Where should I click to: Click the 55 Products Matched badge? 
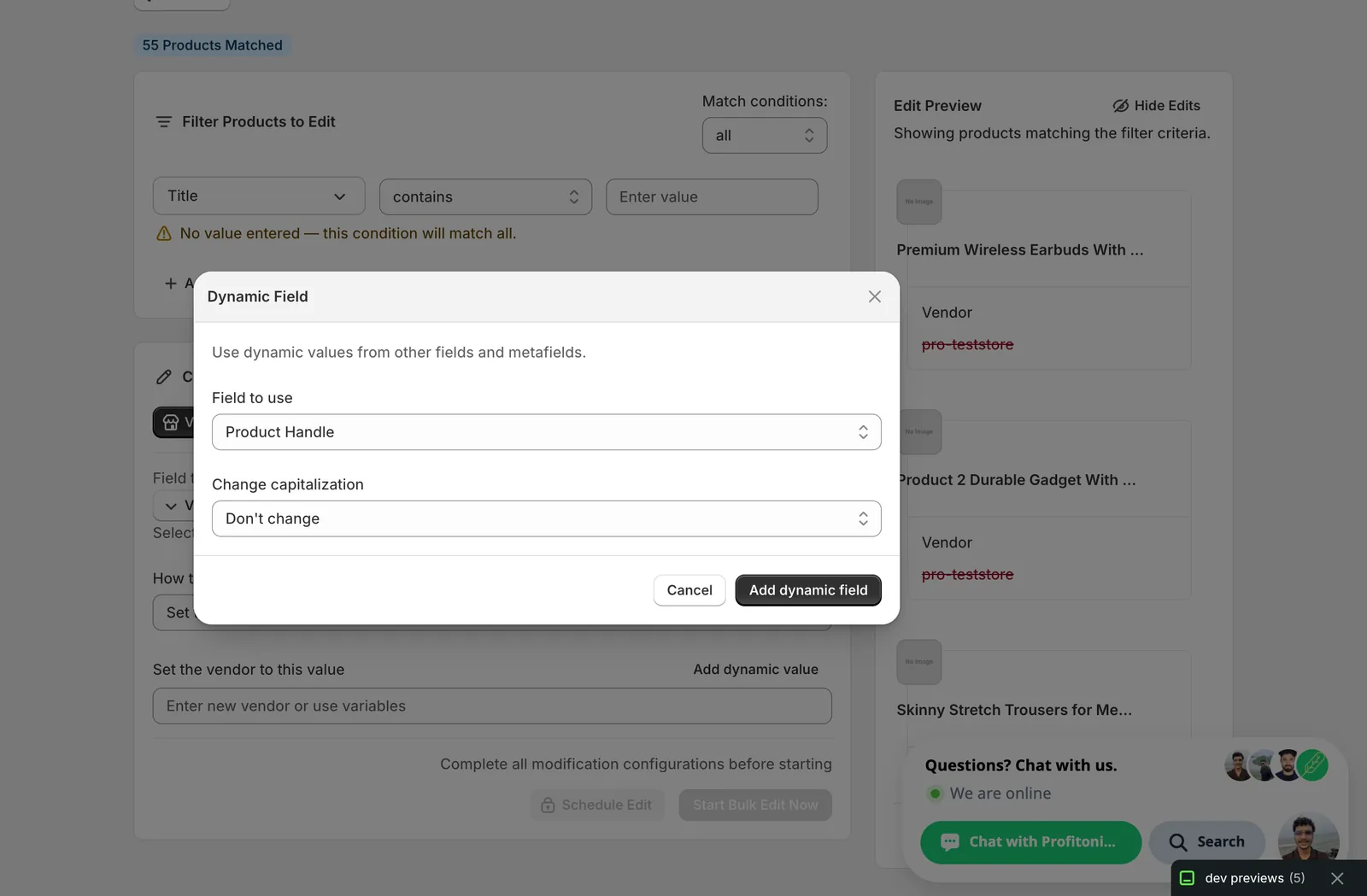(x=212, y=45)
